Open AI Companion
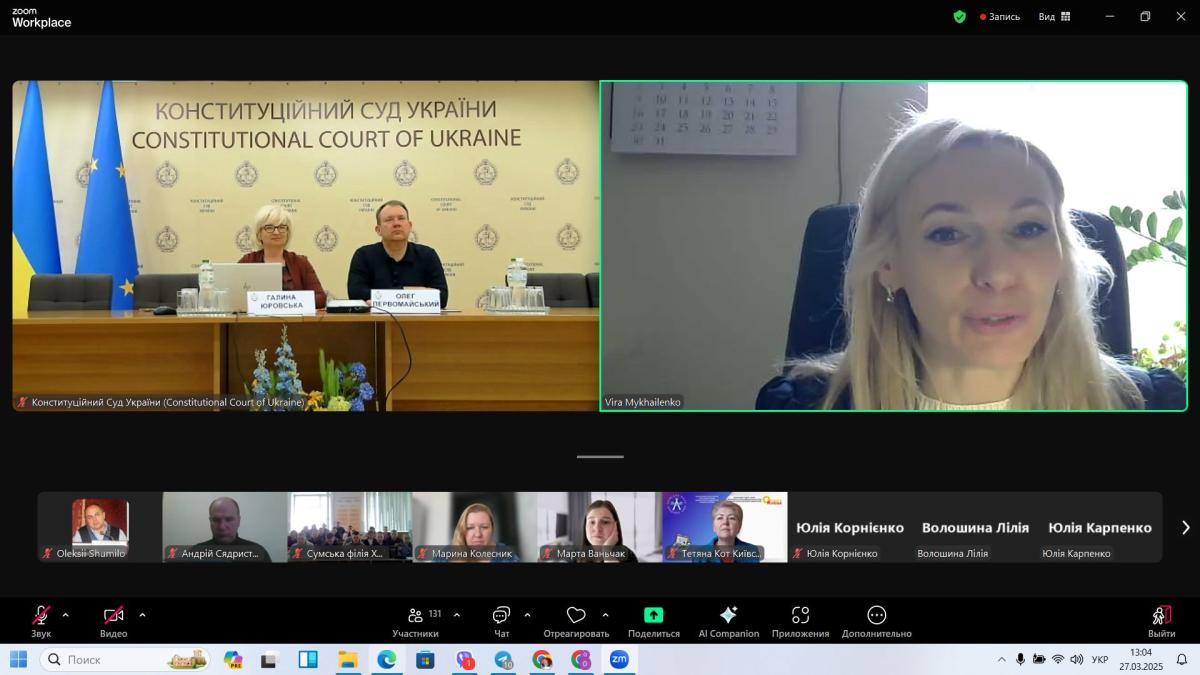1200x675 pixels. (x=728, y=620)
